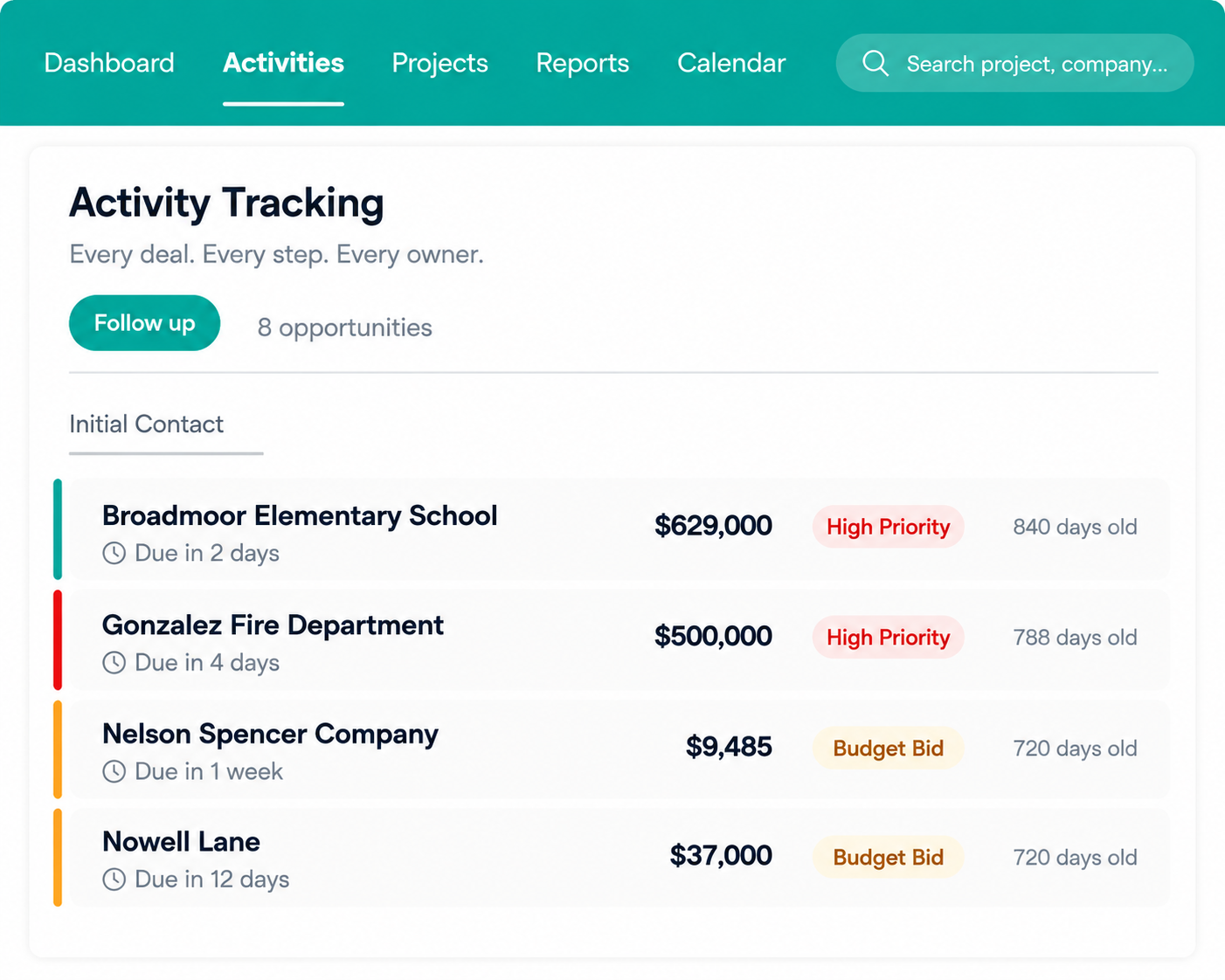Click the 8 opportunities count
1225x980 pixels.
[x=345, y=328]
